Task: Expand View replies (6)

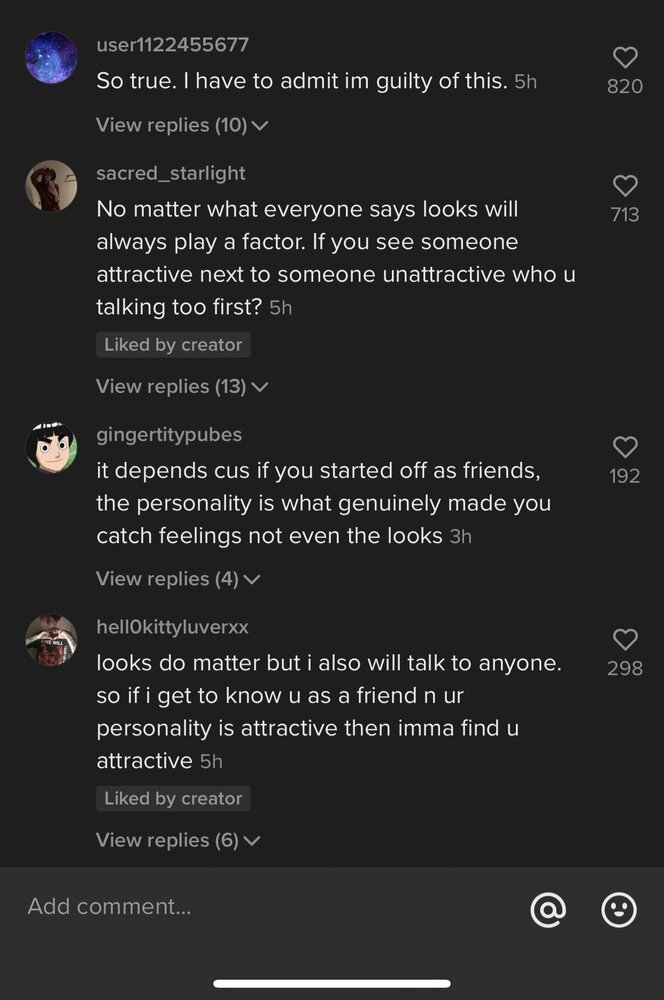Action: (178, 841)
